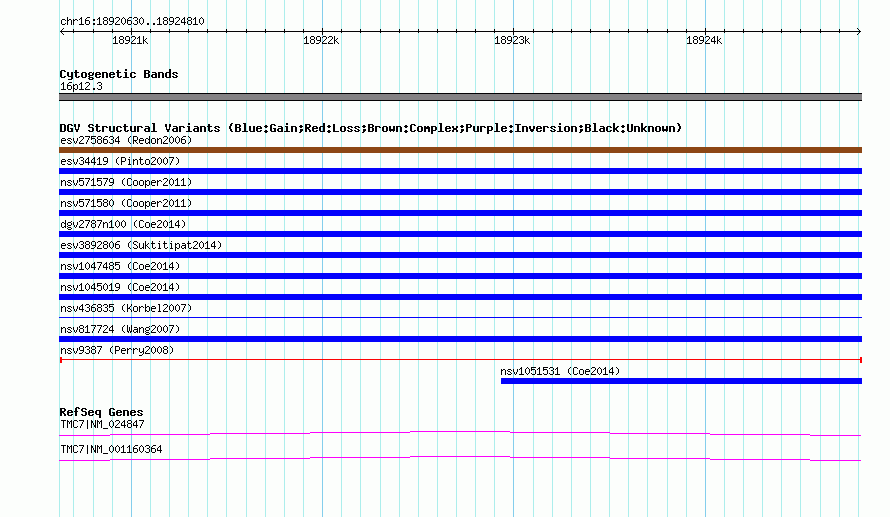This screenshot has width=890, height=517.
Task: Click the left arrow end of the ruler
Action: [x=62, y=32]
